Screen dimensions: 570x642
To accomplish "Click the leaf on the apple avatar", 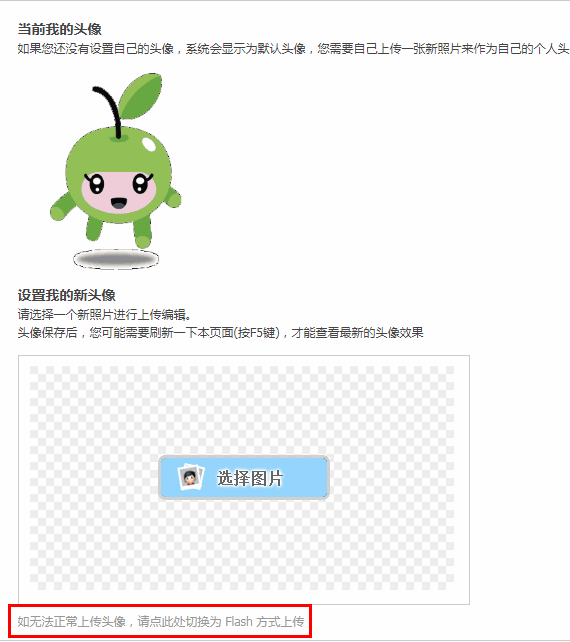I will (140, 97).
